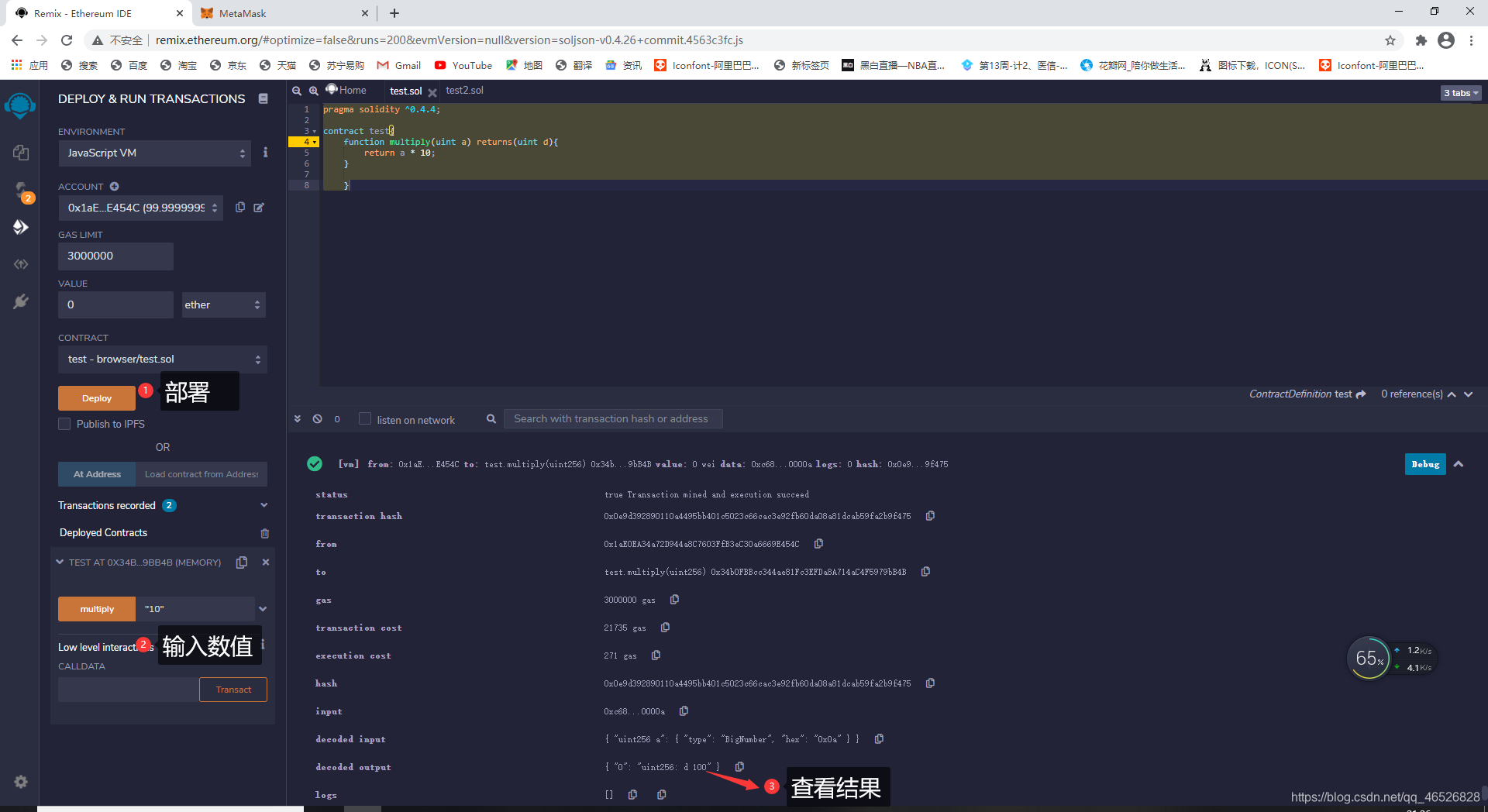
Task: Click the Load contract from Address field
Action: tap(201, 474)
